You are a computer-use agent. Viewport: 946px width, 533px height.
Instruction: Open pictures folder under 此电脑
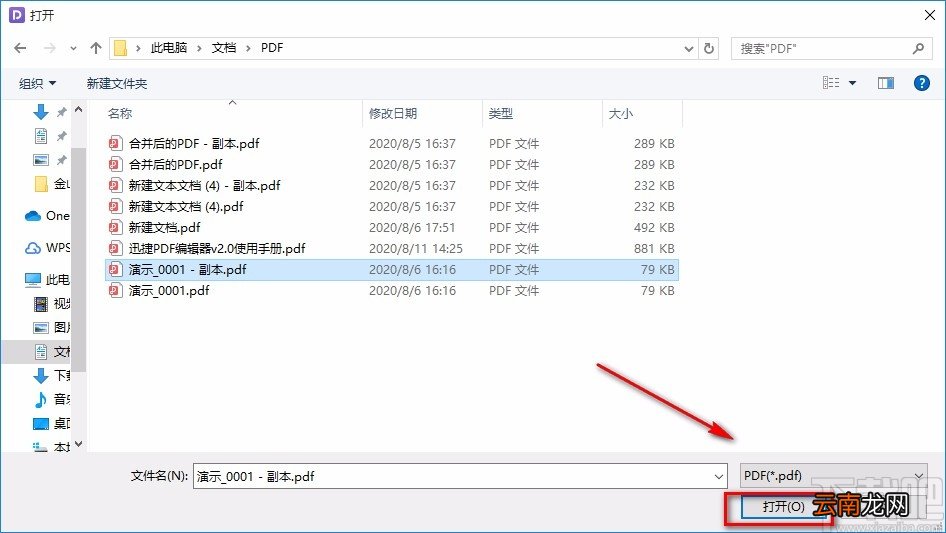(52, 327)
